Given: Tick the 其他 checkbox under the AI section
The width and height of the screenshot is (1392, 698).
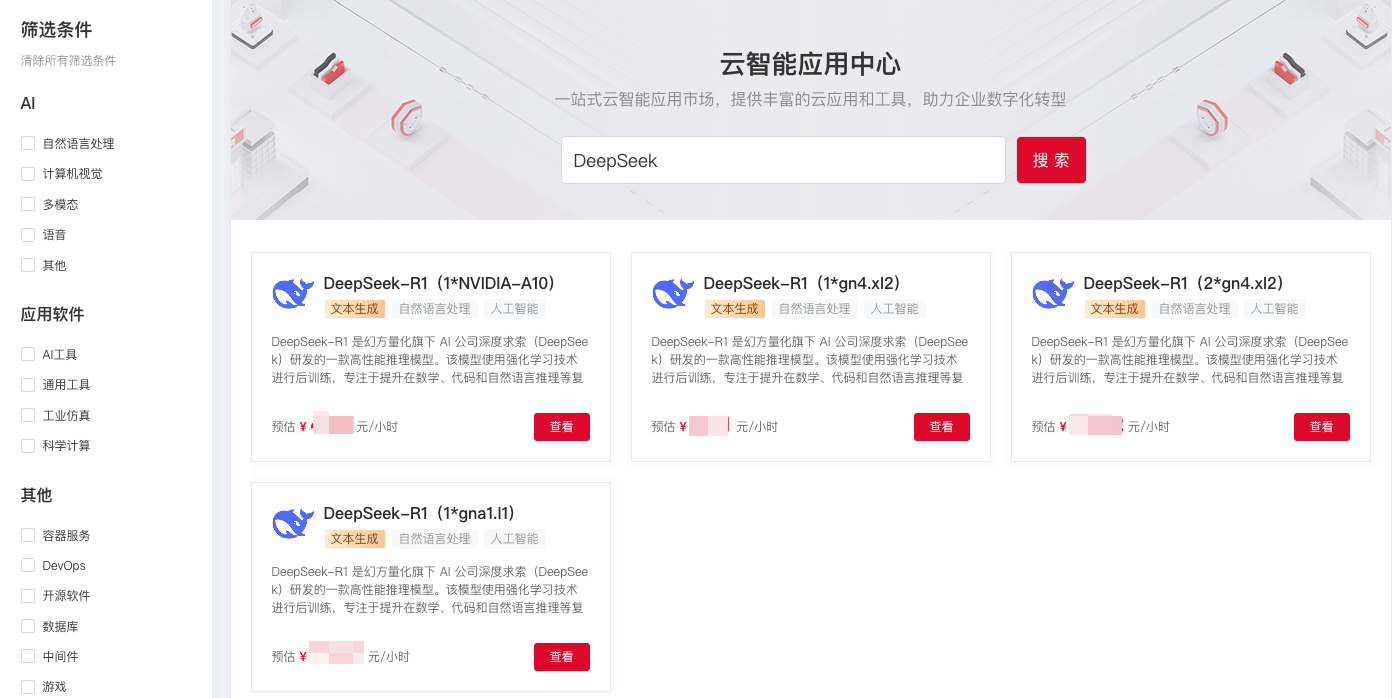Looking at the screenshot, I should (x=28, y=265).
